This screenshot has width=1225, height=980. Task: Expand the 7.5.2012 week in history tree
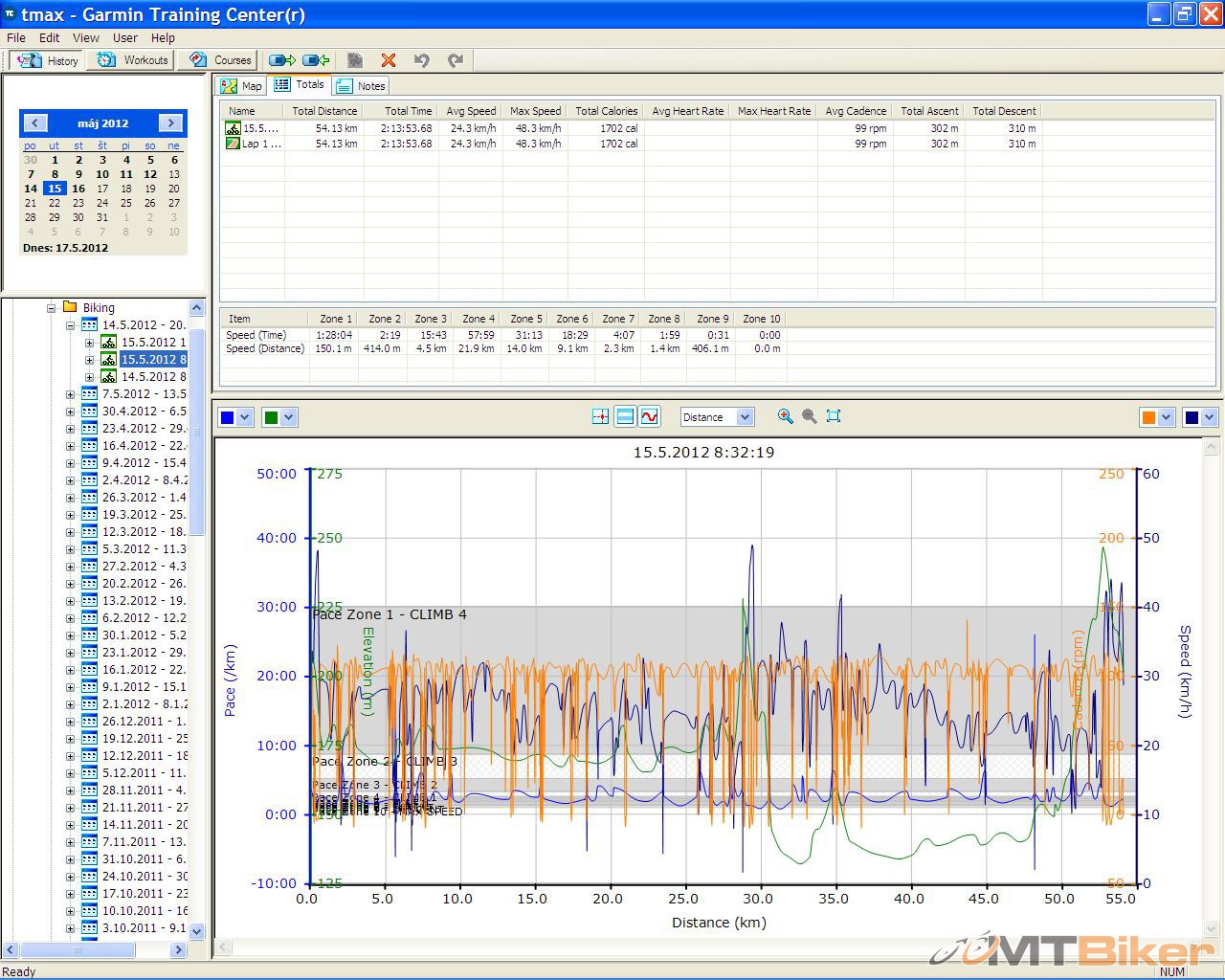click(70, 394)
